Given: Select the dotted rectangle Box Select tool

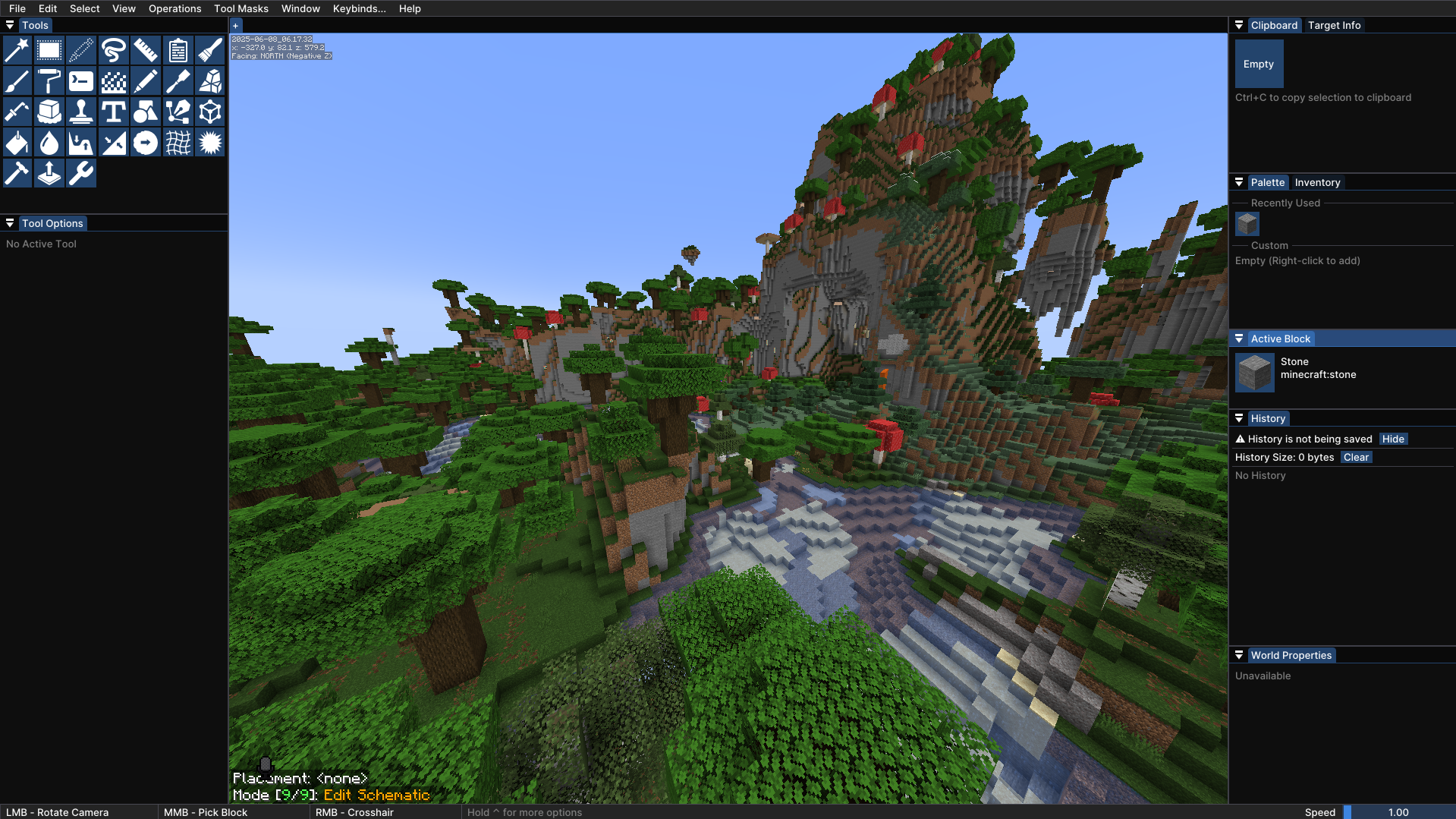Looking at the screenshot, I should coord(49,50).
